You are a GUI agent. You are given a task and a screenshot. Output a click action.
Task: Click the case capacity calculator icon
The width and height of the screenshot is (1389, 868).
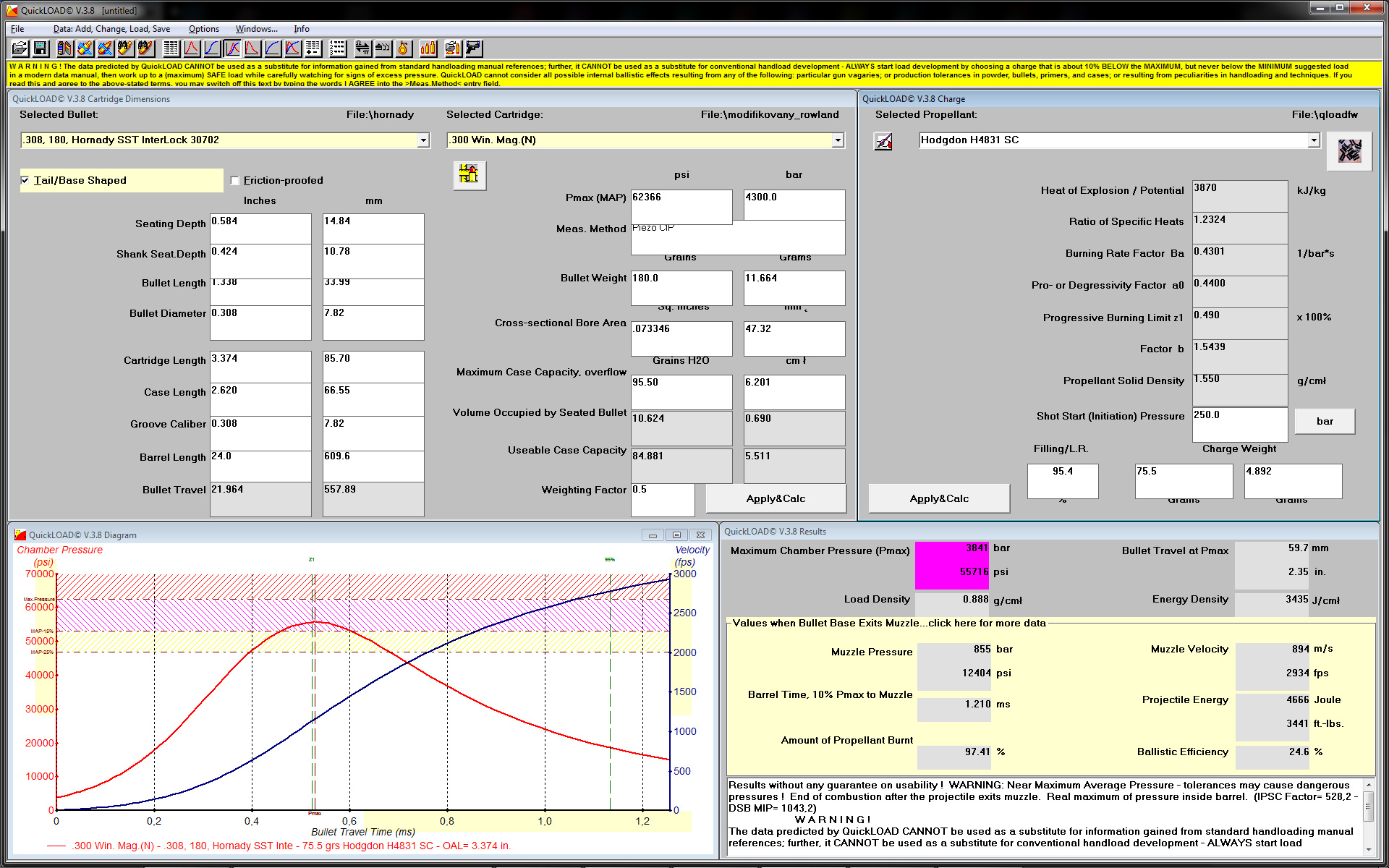469,174
